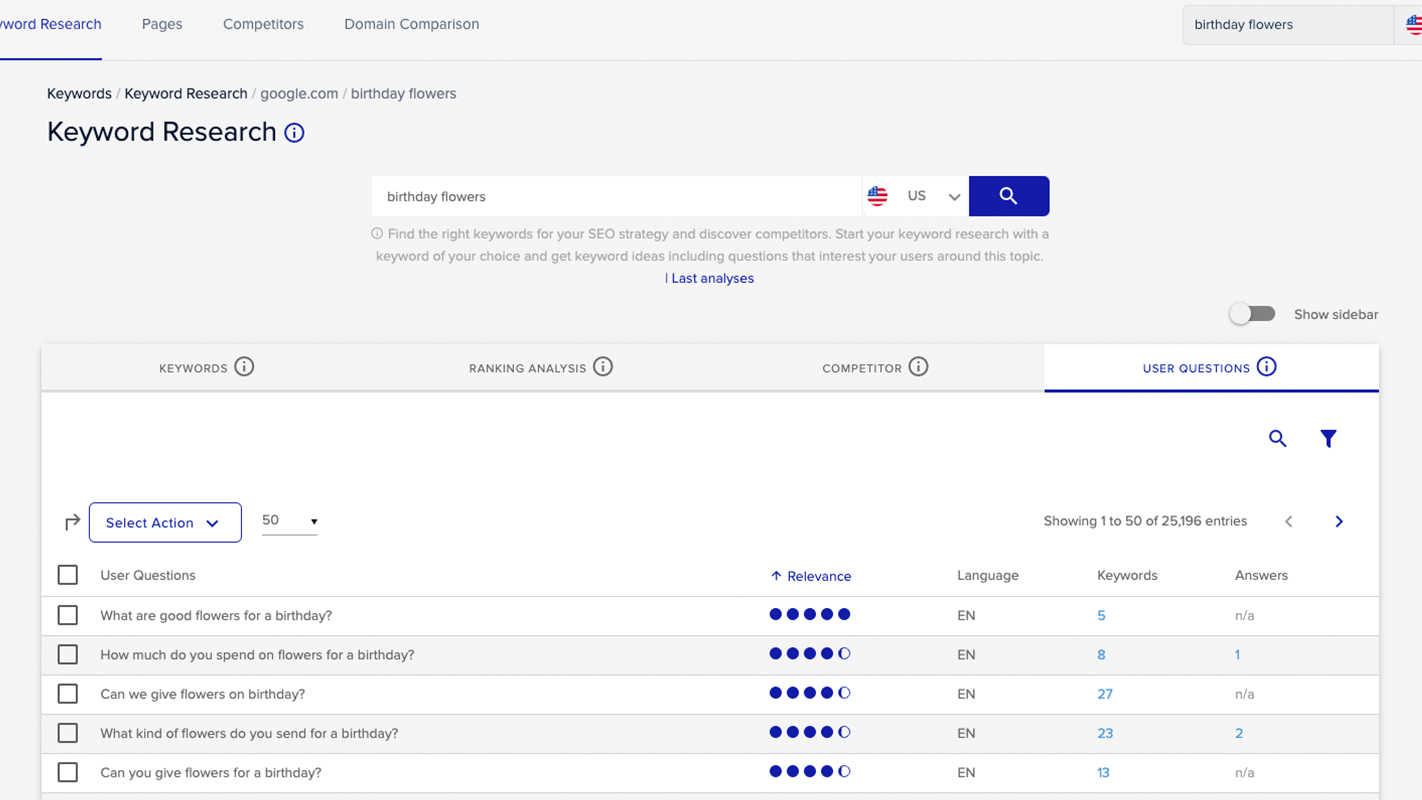Open the 50 entries-per-page dropdown
Image resolution: width=1422 pixels, height=800 pixels.
[x=289, y=521]
